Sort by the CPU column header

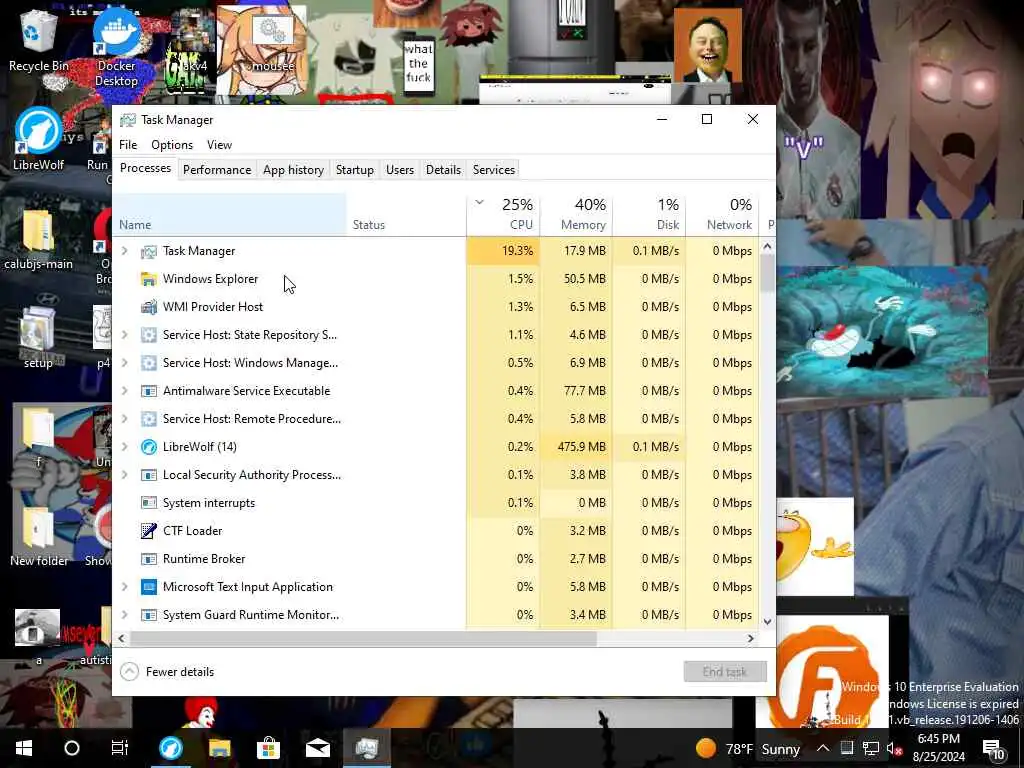[x=504, y=215]
